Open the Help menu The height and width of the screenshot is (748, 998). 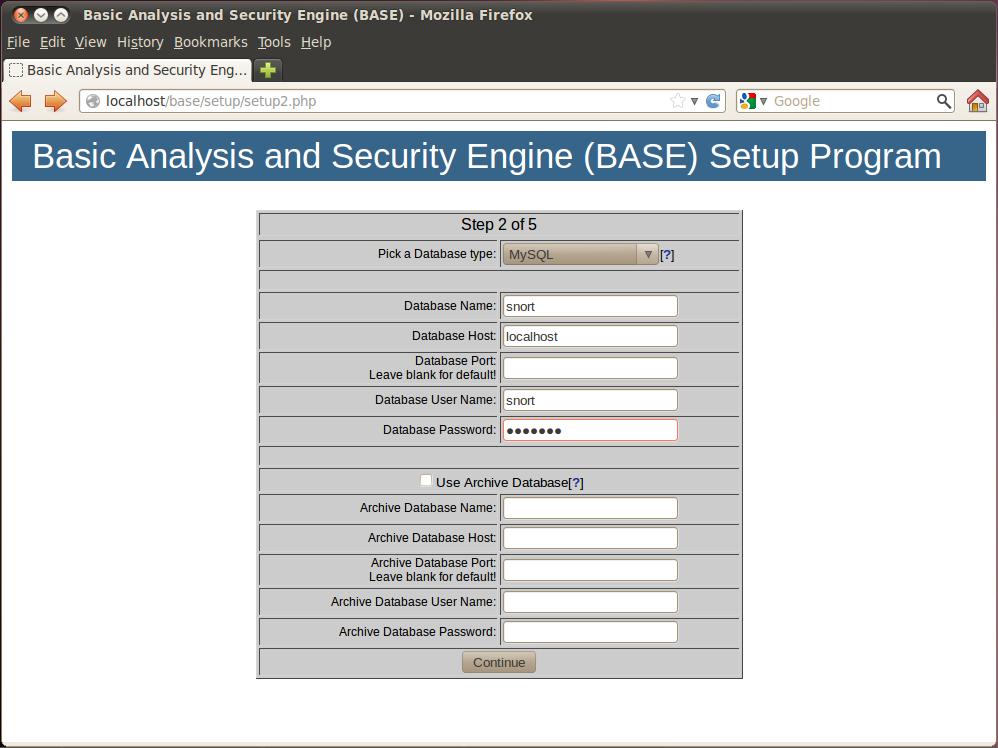316,42
